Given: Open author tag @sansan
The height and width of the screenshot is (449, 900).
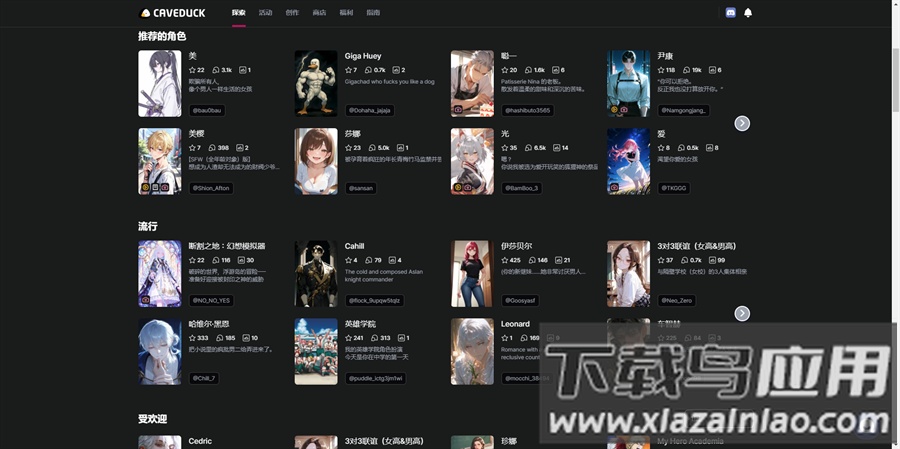Looking at the screenshot, I should tap(361, 188).
